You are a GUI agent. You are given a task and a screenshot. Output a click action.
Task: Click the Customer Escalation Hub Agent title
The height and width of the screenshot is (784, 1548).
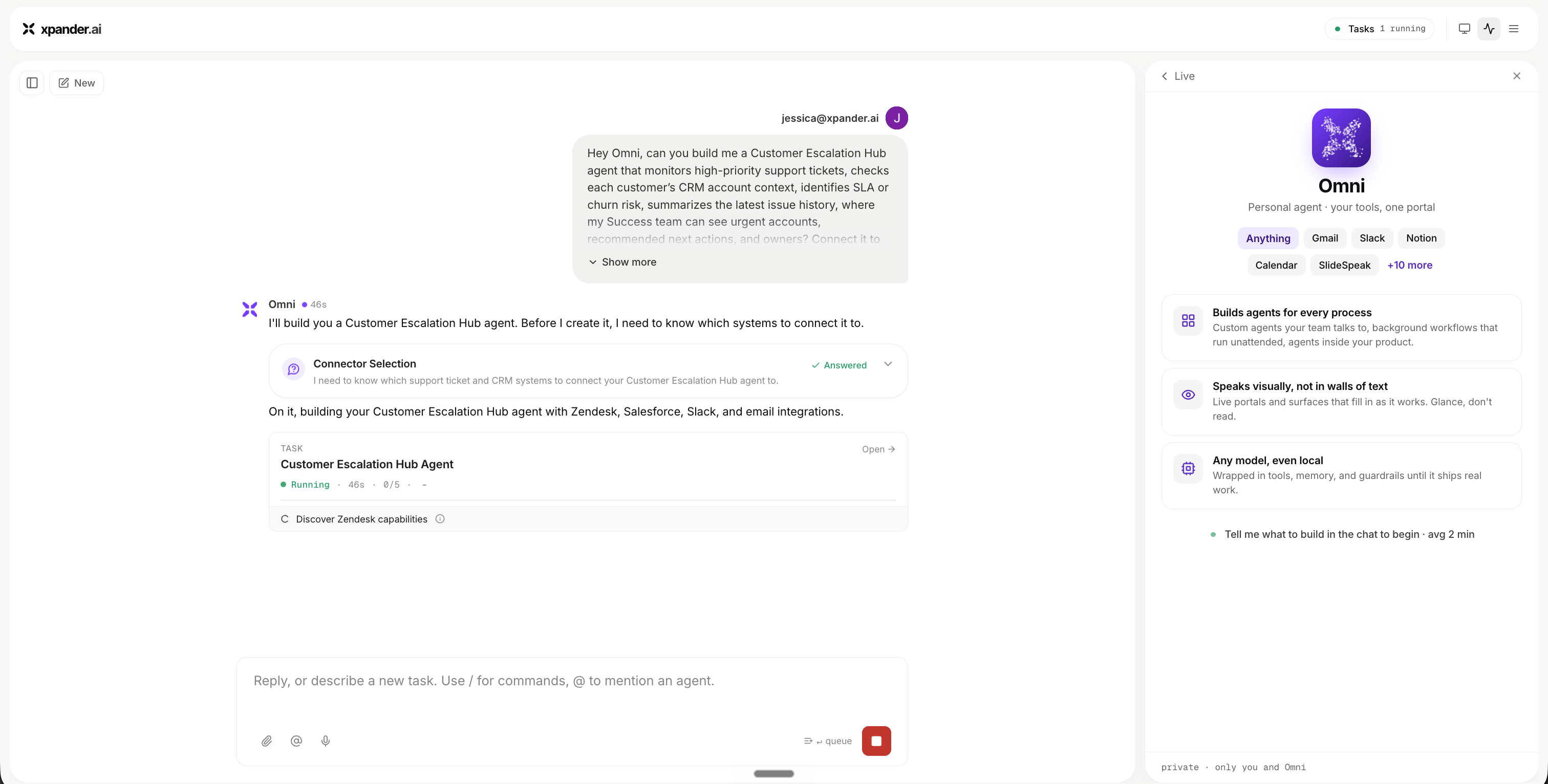tap(367, 464)
